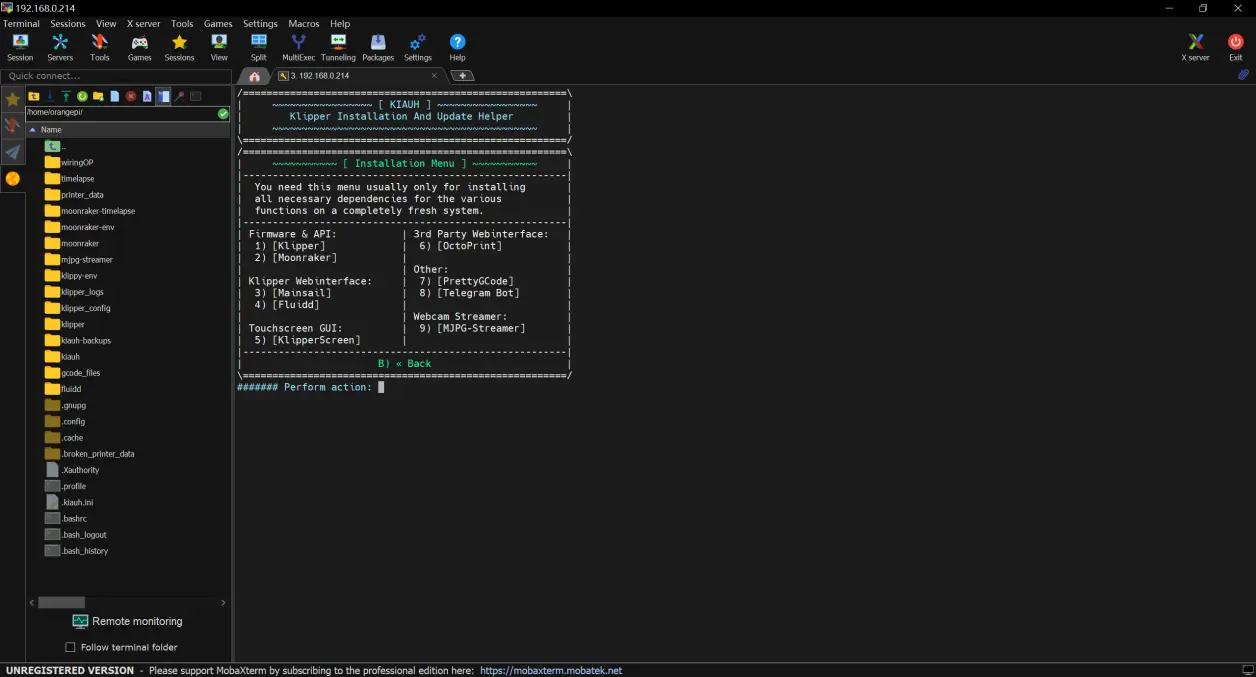Screen dimensions: 1256x677
Task: Open the Sftp globe sidebar tab
Action: tap(12, 178)
